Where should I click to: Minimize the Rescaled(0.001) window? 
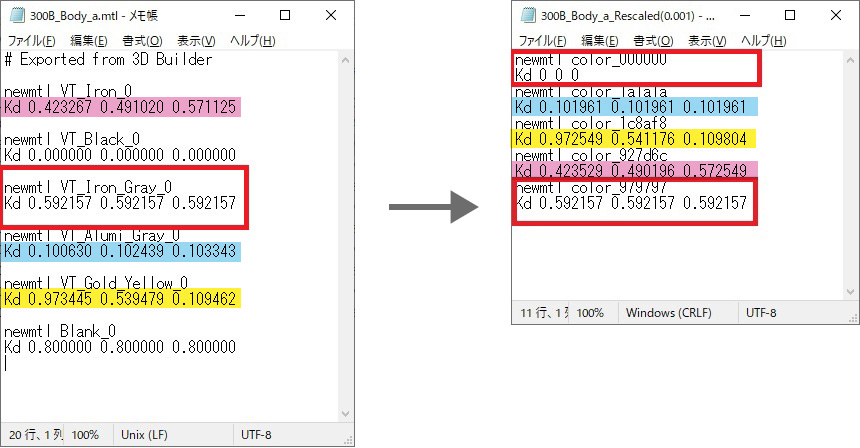tap(744, 15)
